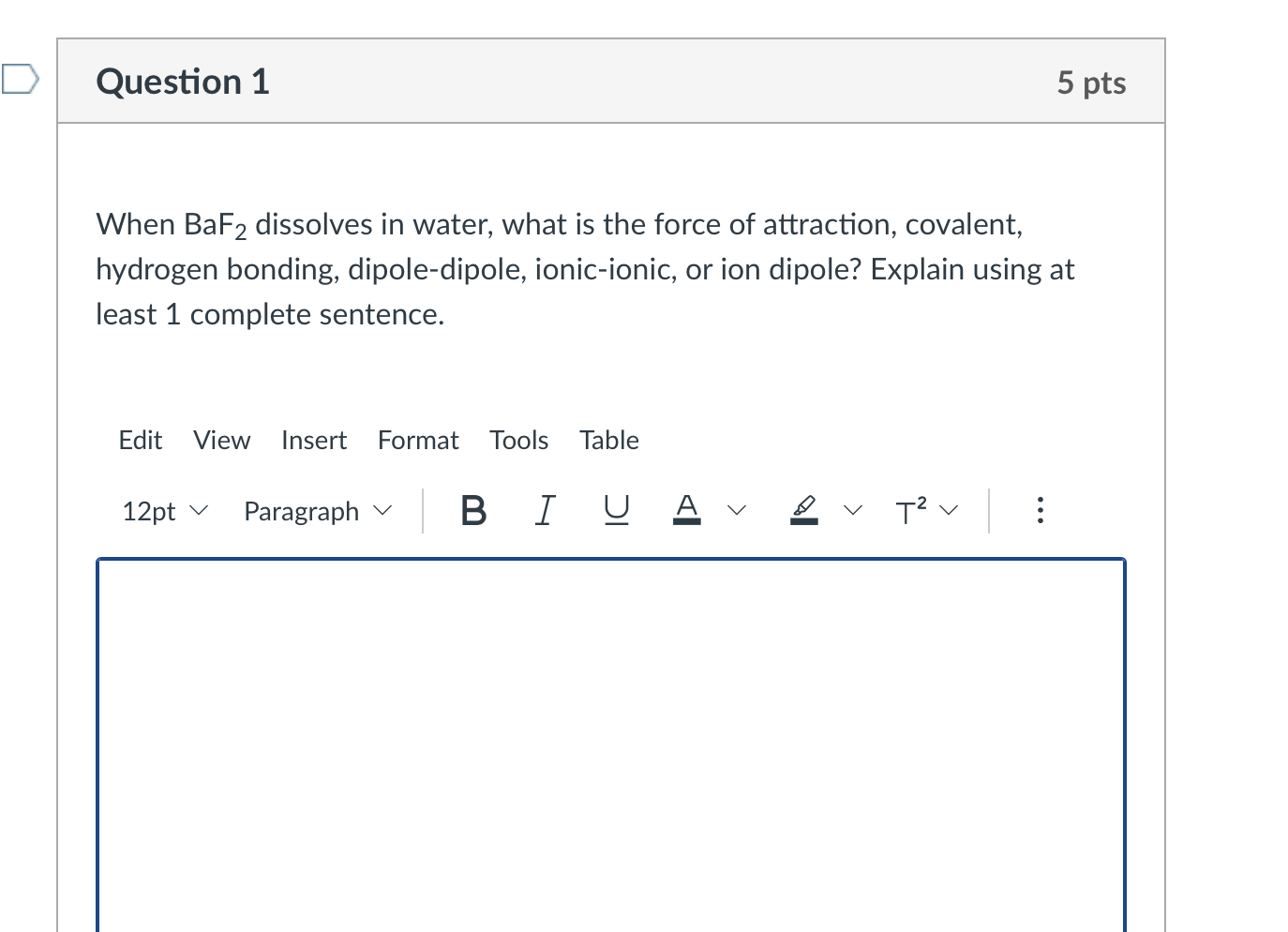Toggle italic formatting
This screenshot has height=932, width=1288.
point(545,510)
